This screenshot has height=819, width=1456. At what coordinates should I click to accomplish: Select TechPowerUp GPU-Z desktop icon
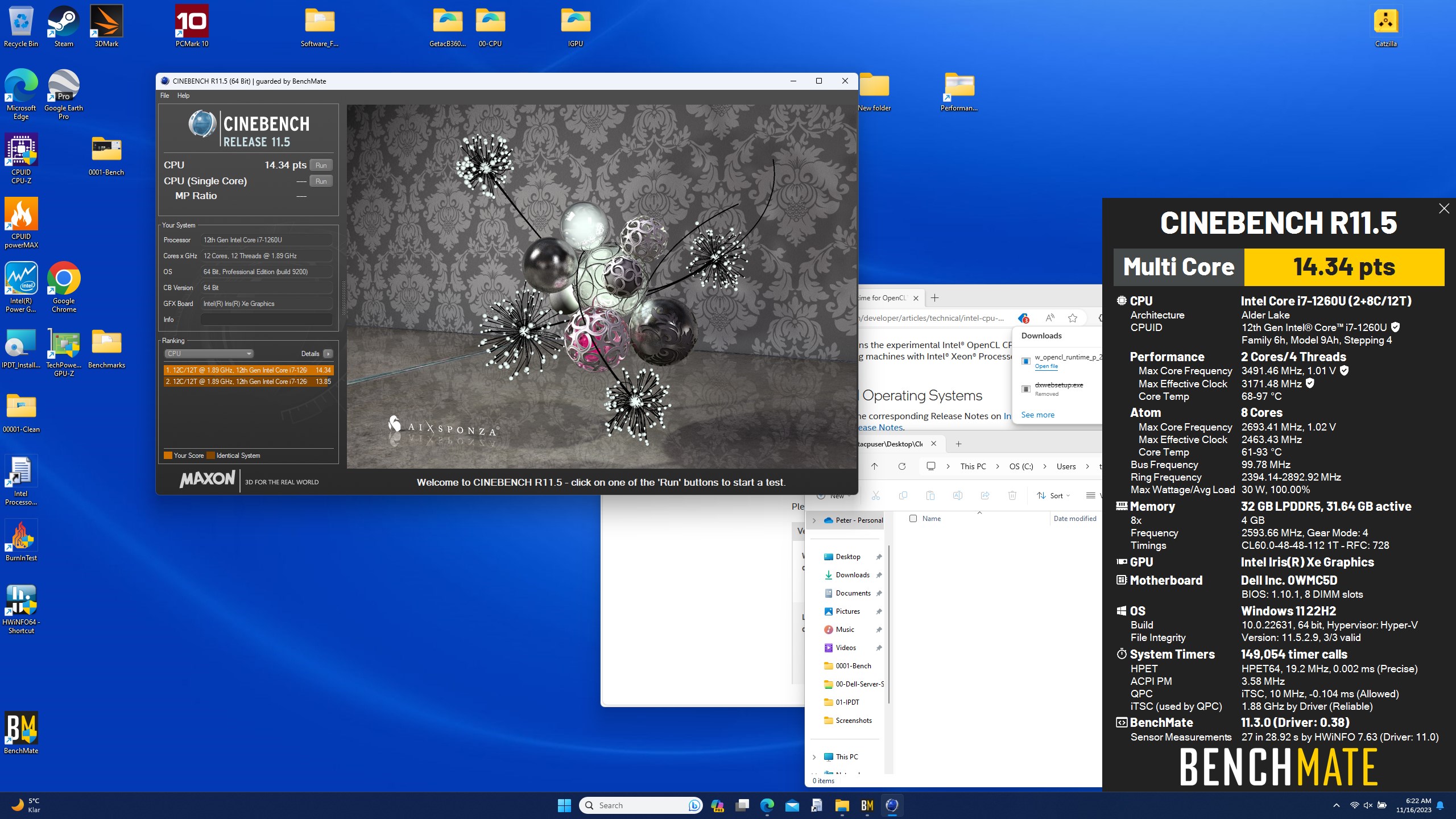point(64,352)
